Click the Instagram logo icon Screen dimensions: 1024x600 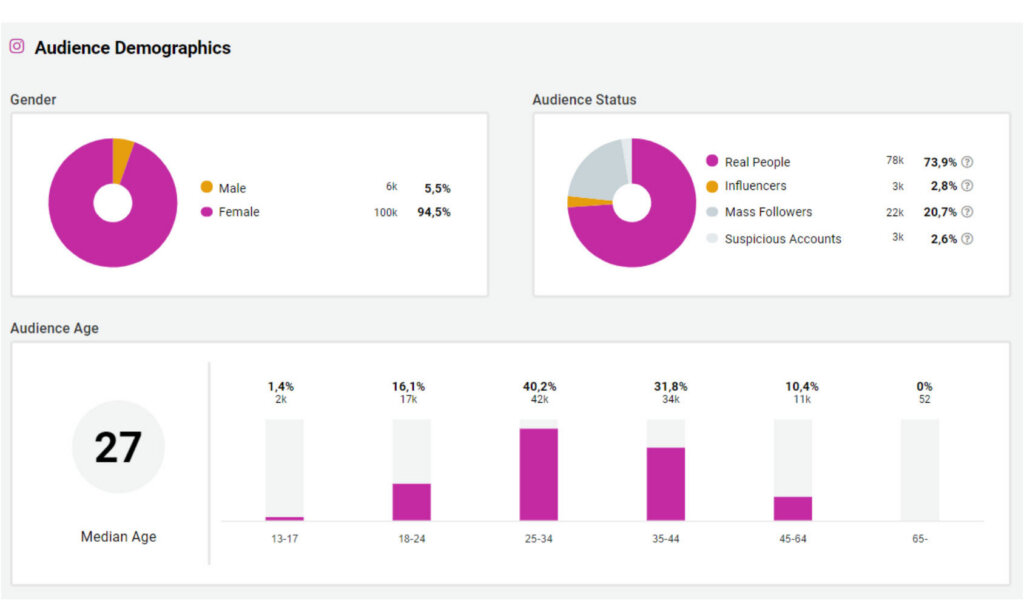[17, 46]
